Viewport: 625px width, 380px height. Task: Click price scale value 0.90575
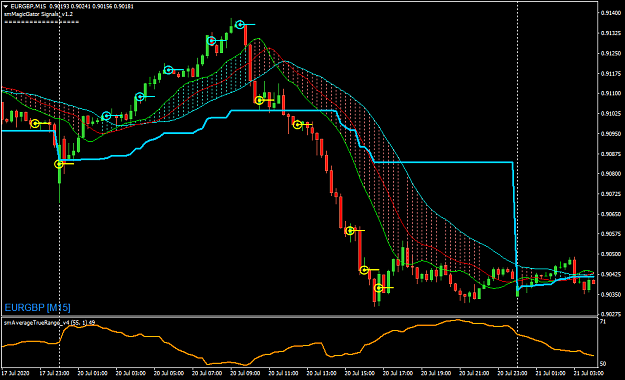pyautogui.click(x=611, y=234)
